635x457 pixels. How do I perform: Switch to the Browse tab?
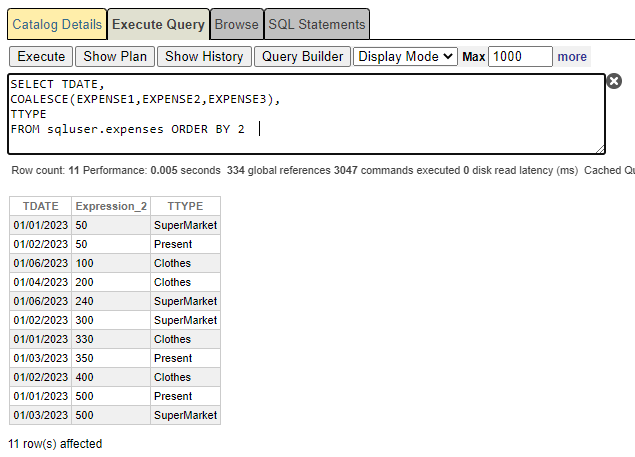(236, 24)
